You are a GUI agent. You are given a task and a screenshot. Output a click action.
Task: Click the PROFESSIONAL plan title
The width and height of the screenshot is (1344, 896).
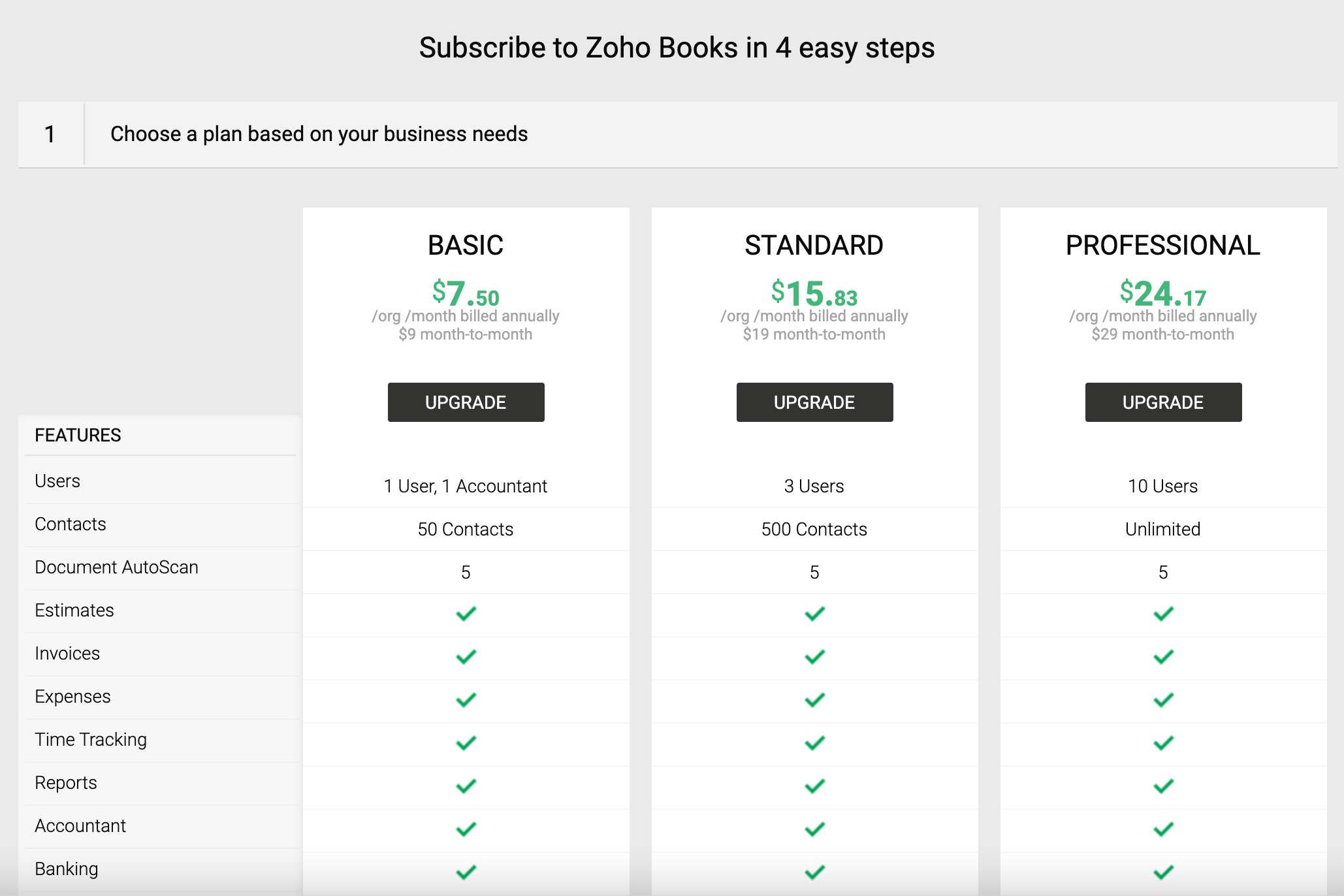tap(1162, 246)
